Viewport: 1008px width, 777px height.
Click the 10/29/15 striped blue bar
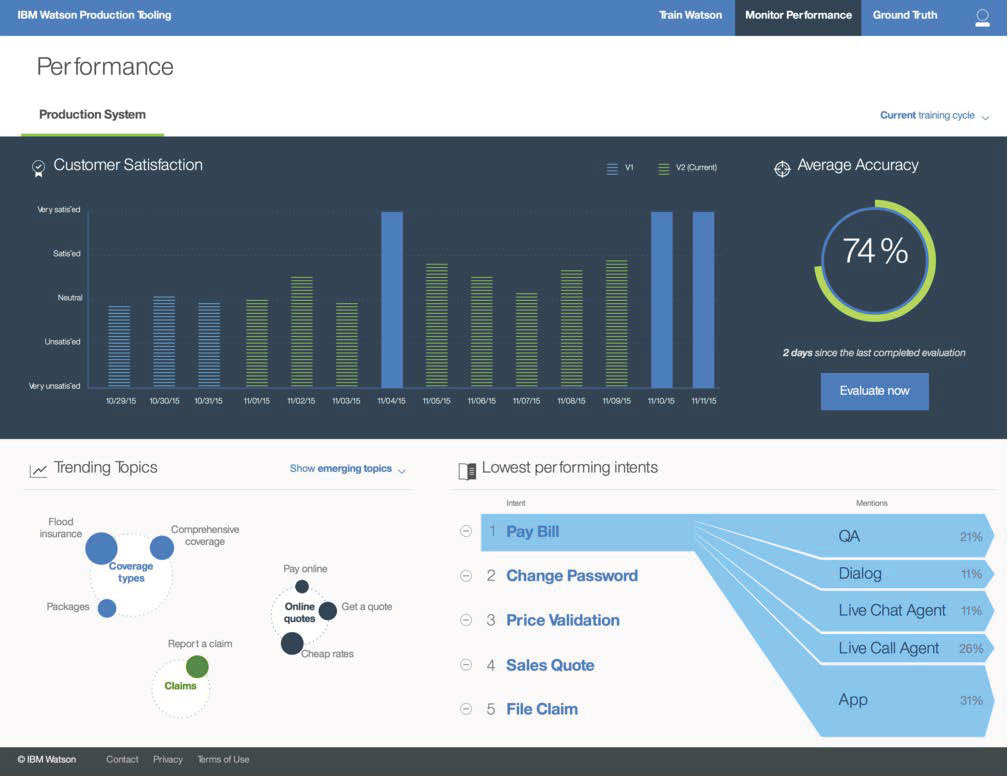pos(119,346)
